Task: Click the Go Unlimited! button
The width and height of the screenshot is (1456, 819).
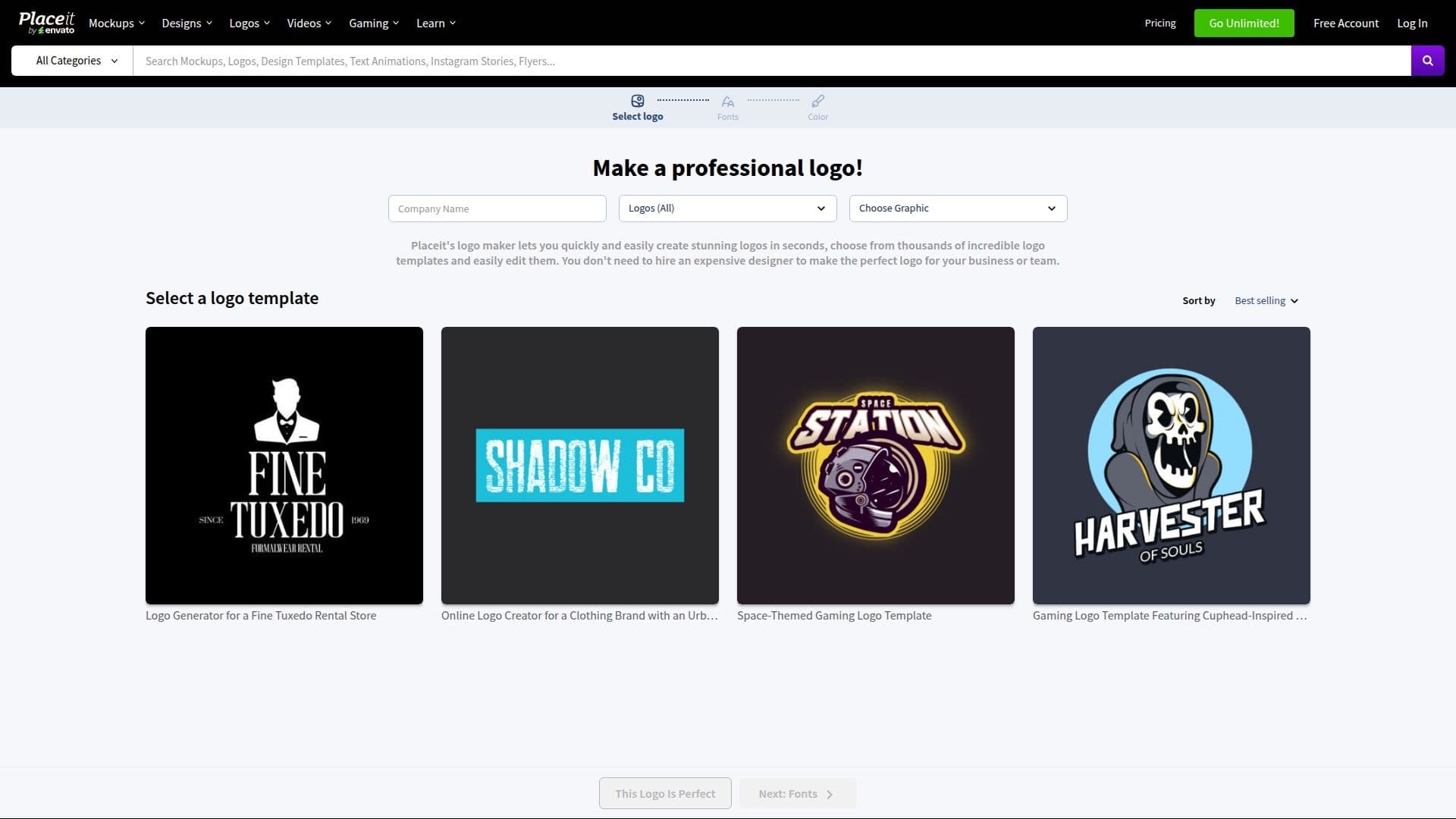Action: [1244, 23]
